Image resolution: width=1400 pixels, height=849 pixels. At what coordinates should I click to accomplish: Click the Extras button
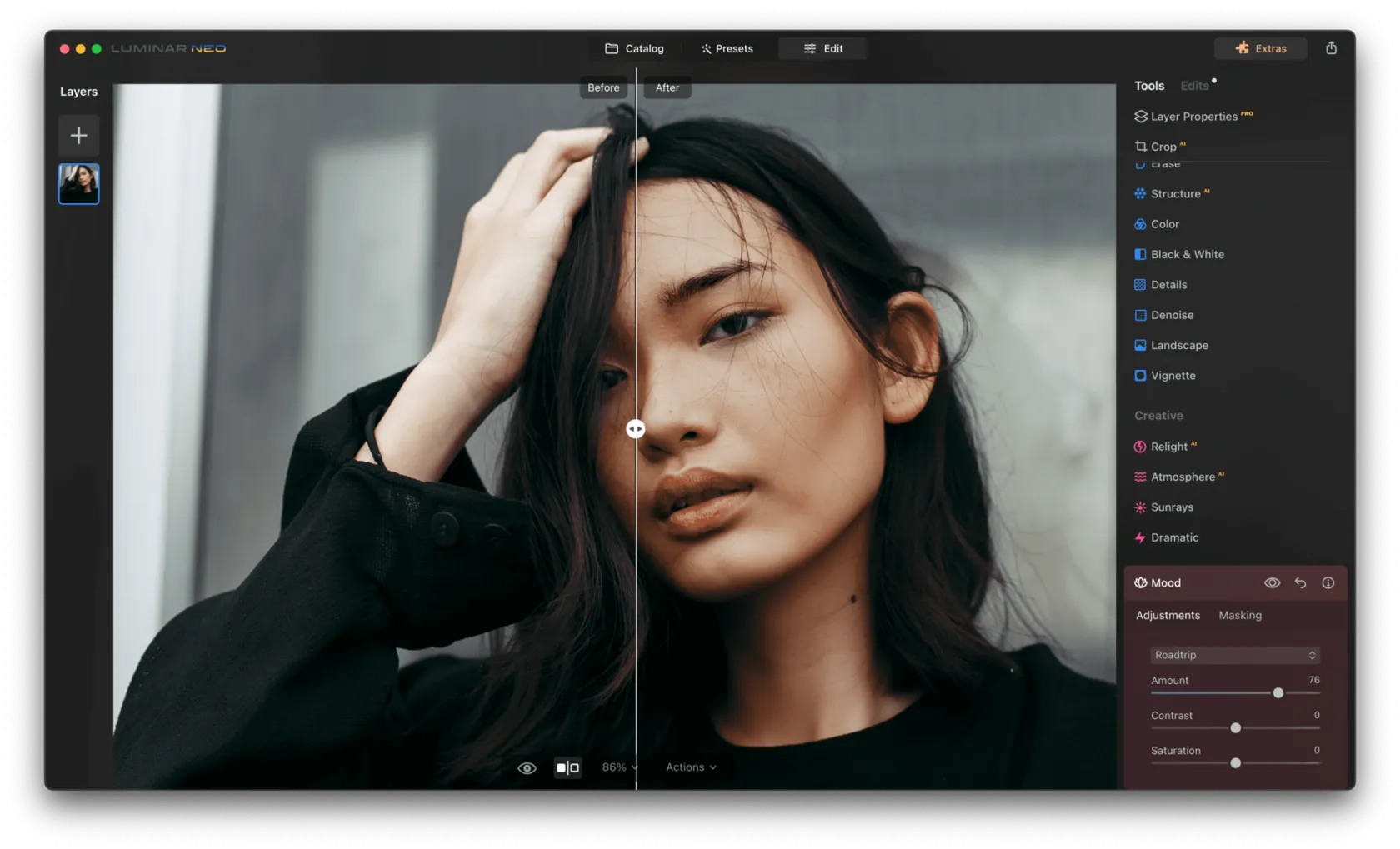click(1260, 48)
